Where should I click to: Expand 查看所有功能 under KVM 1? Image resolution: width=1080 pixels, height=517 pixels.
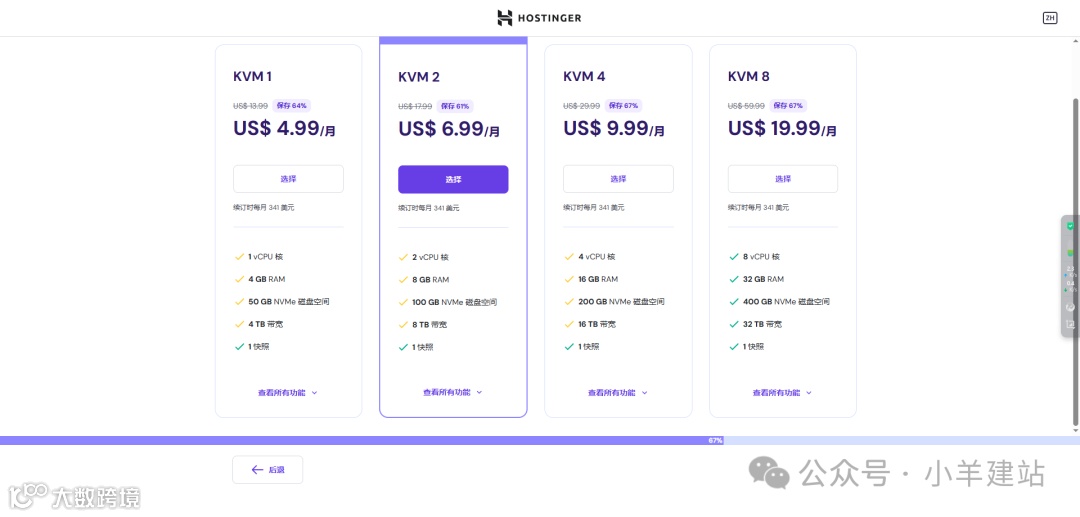288,392
